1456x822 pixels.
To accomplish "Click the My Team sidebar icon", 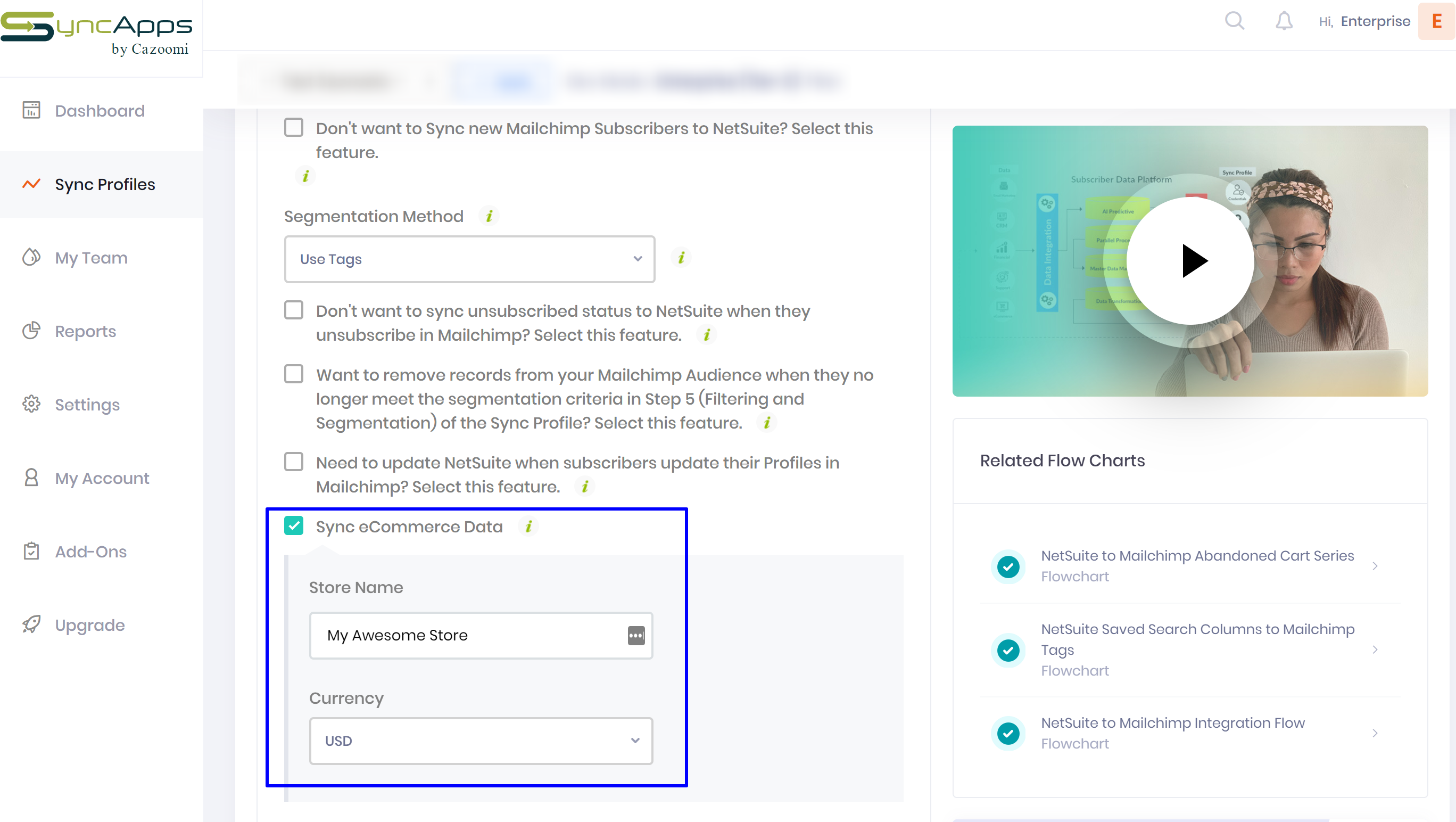I will tap(31, 257).
